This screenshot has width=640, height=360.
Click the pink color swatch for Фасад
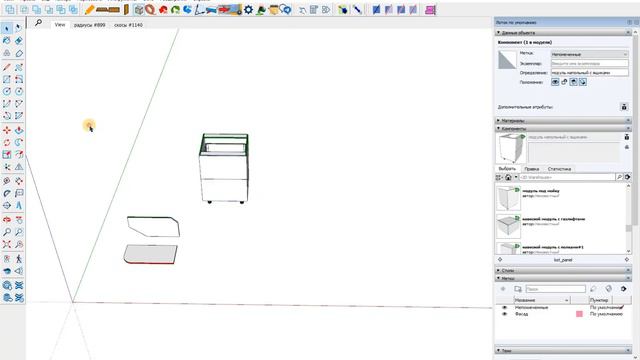point(579,314)
